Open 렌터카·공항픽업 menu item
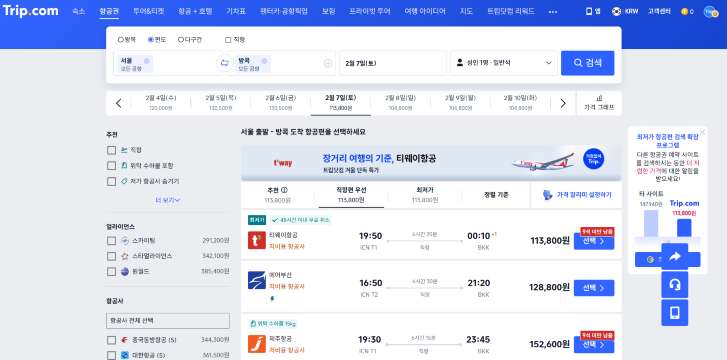This screenshot has height=360, width=727. (x=284, y=12)
